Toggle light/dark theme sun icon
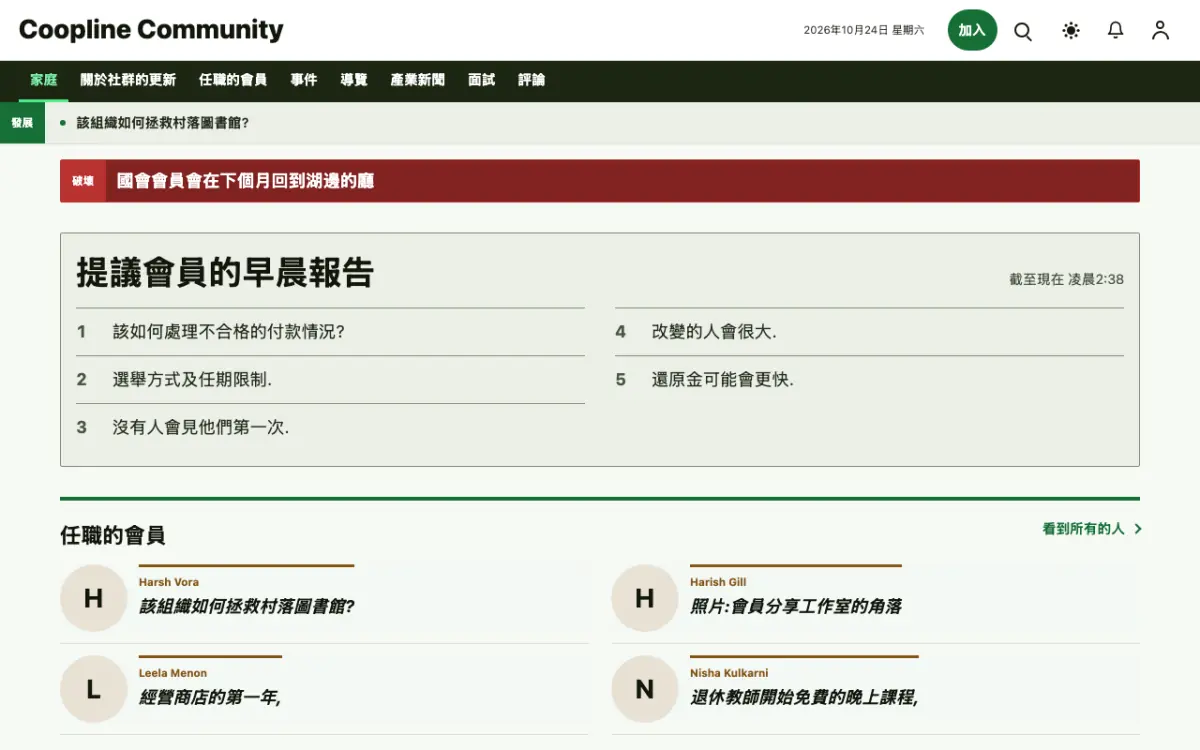1200x750 pixels. click(x=1071, y=31)
